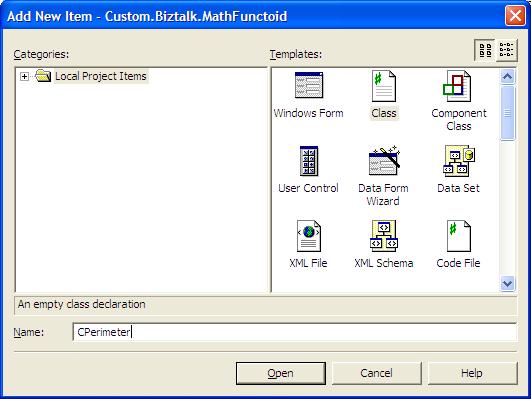Click the 'Data Form Wizard' label text
531x399 pixels.
click(x=383, y=195)
